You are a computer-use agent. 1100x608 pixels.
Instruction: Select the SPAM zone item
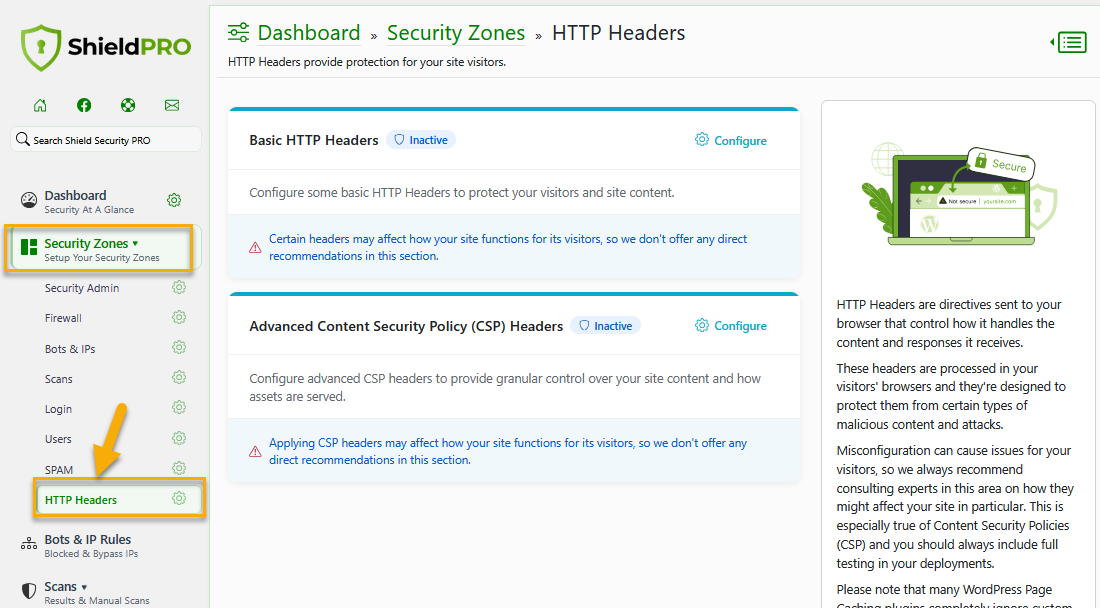click(59, 470)
